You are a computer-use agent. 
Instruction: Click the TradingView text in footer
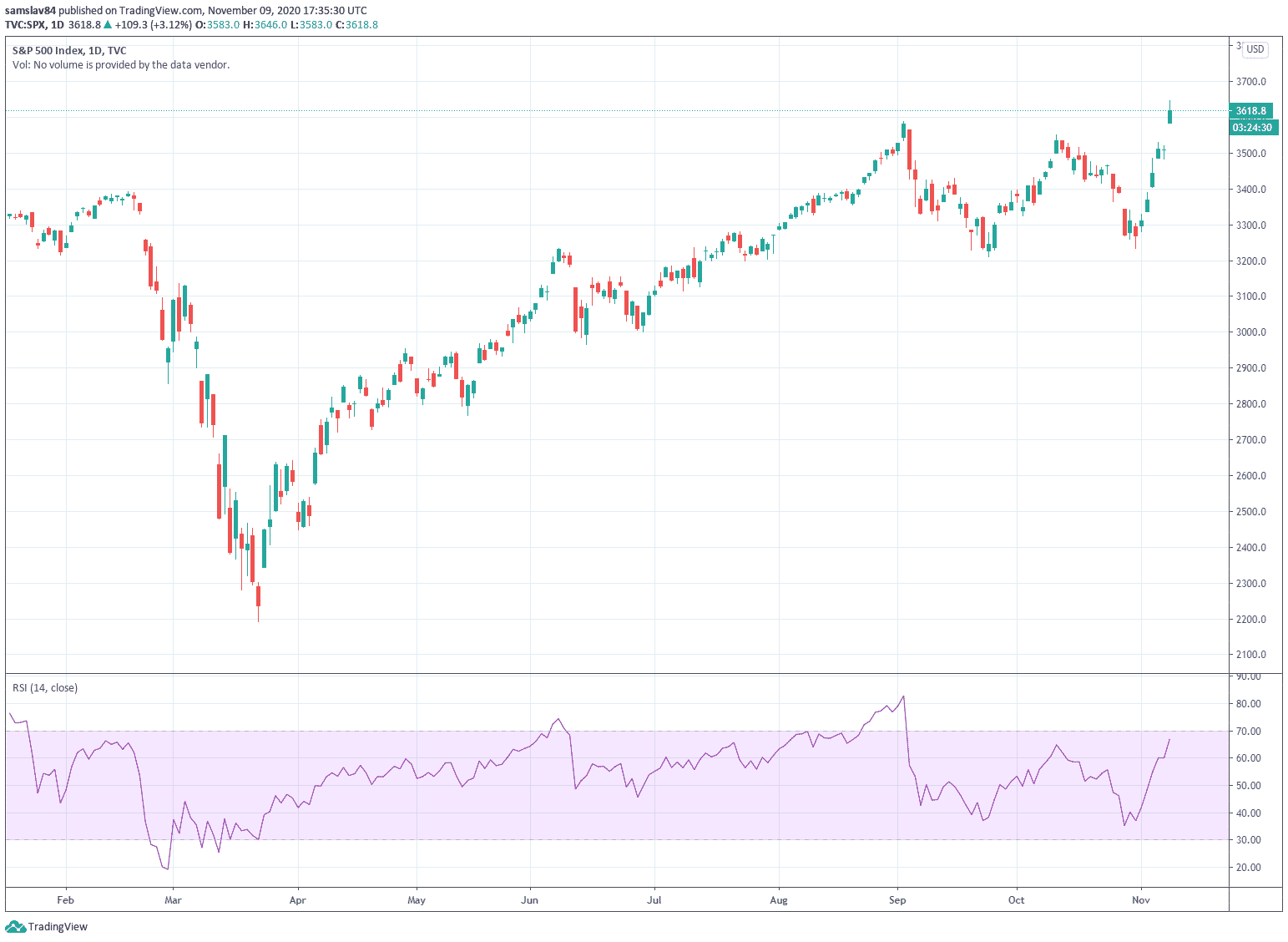click(58, 927)
